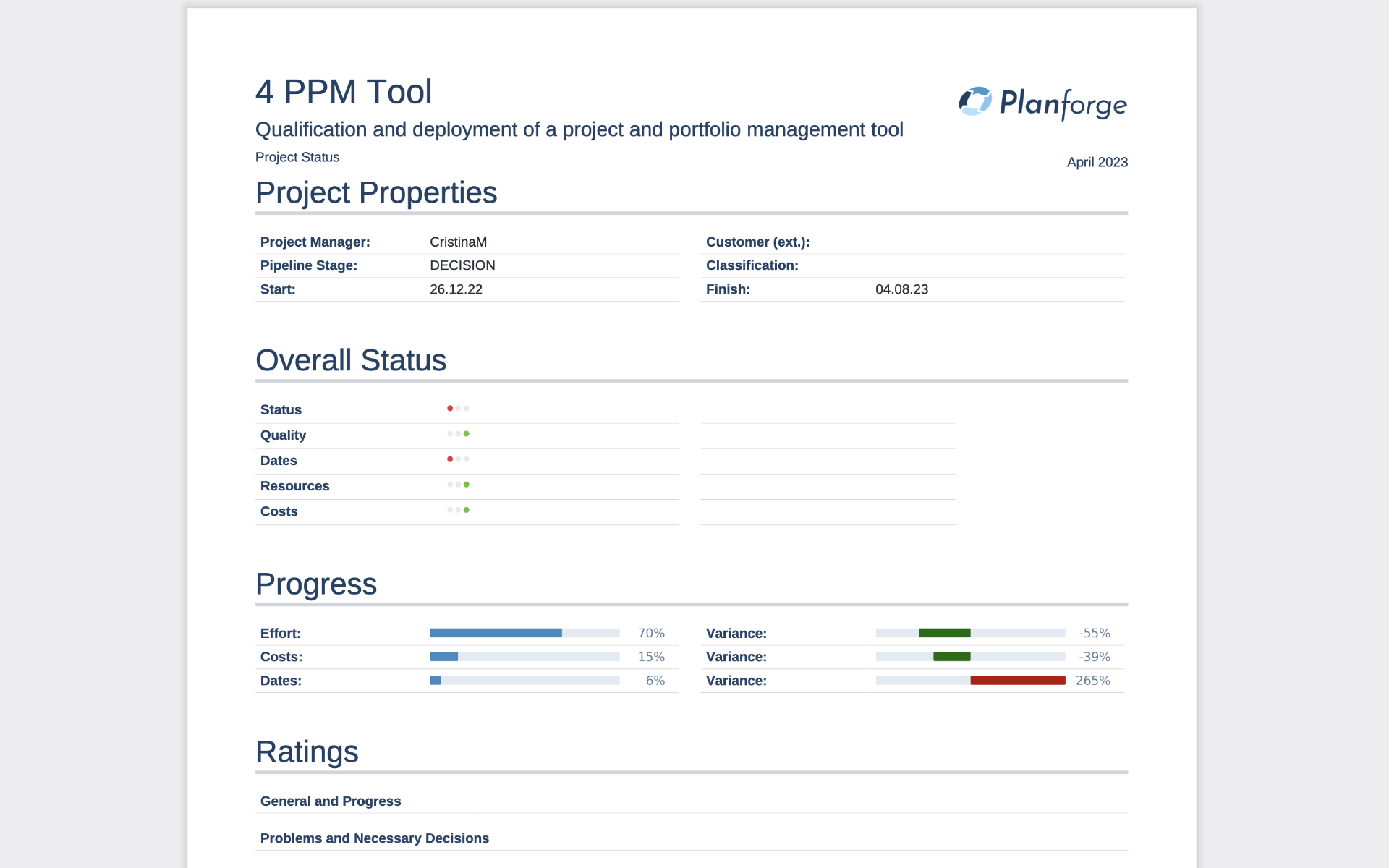
Task: Click the Effort 70% progress bar
Action: coord(496,631)
